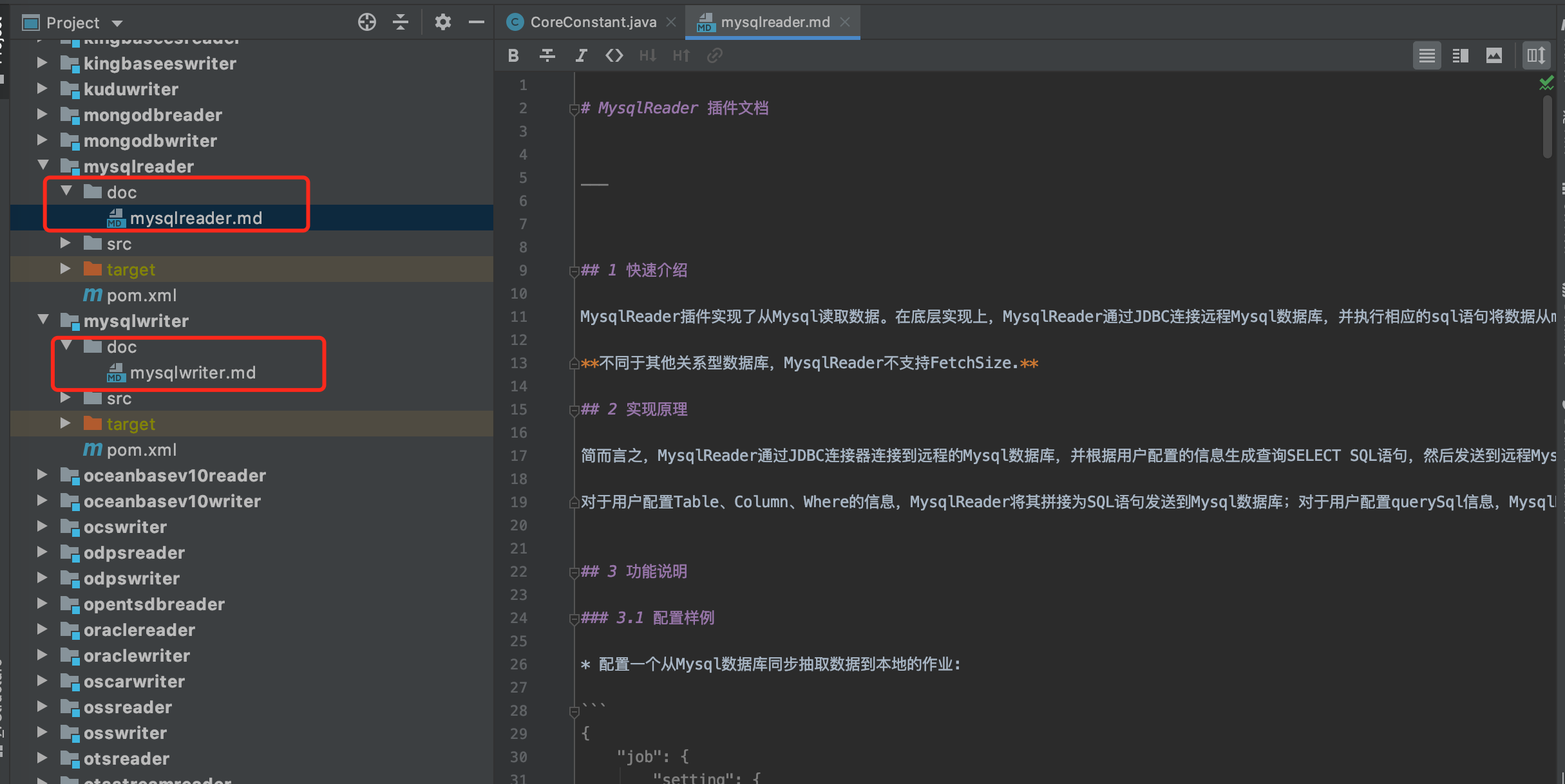
Task: Close the mysqlreader.md tab
Action: pos(845,23)
